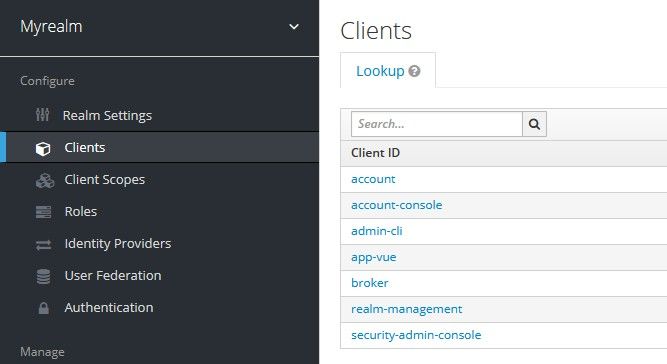Open Authentication settings
The image size is (667, 364).
tap(109, 307)
